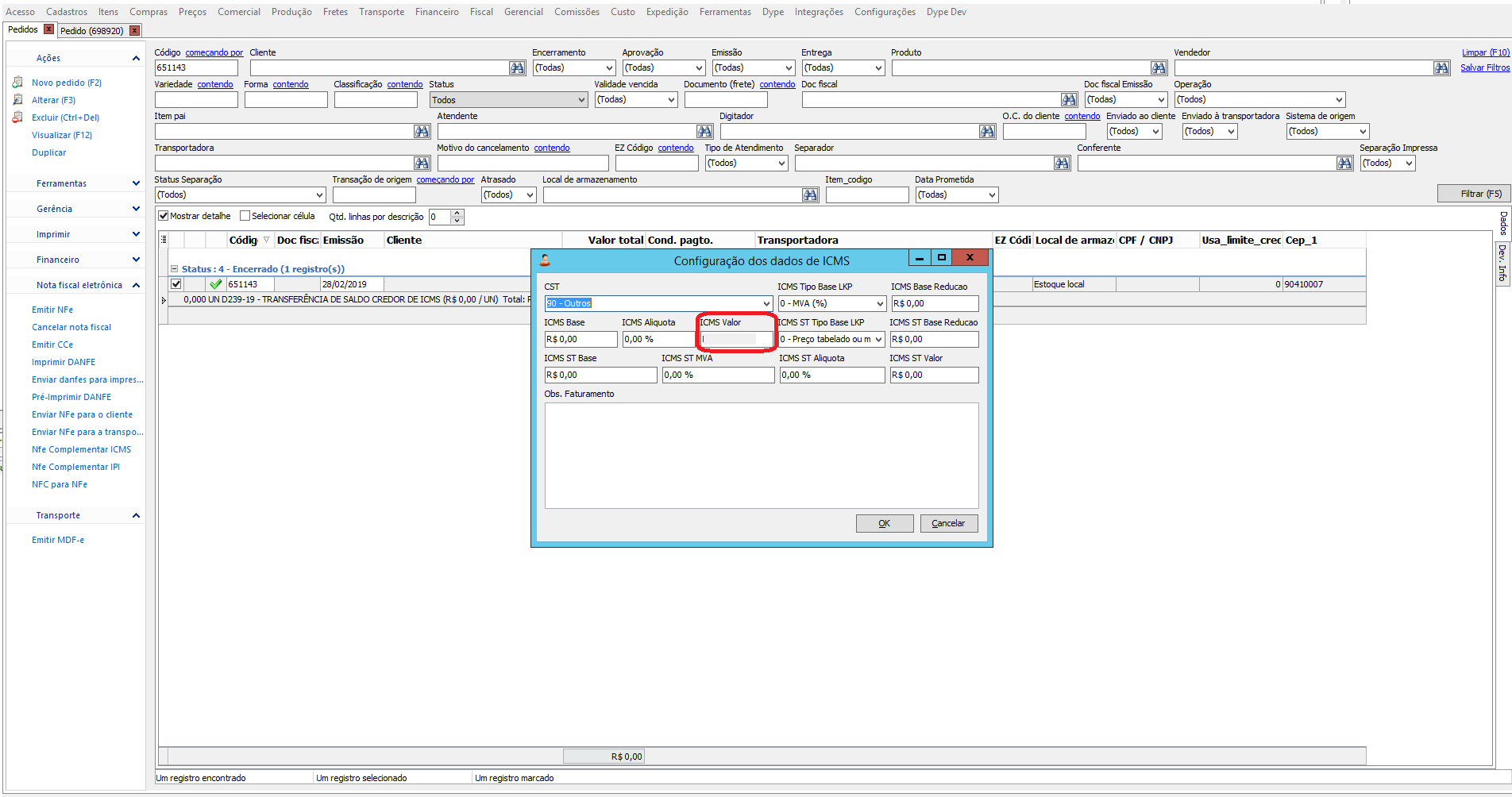Click the Imprimir DANFE link
Viewport: 1512px width, 797px height.
pos(64,362)
